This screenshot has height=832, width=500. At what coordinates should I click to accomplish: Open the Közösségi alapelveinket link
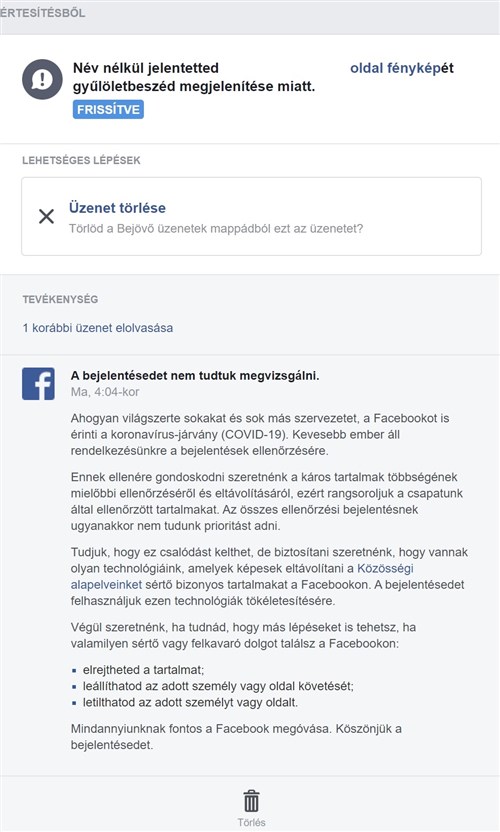242,577
